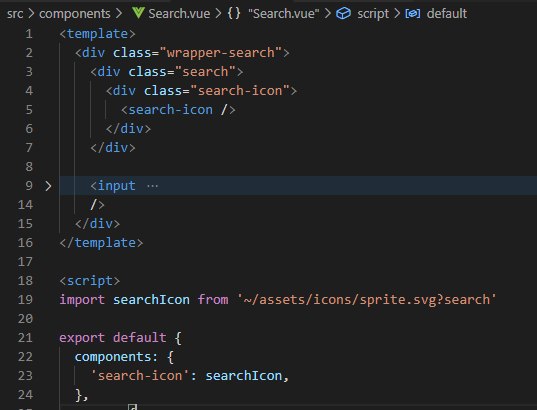Click "search" class value on line 3

tap(205, 72)
